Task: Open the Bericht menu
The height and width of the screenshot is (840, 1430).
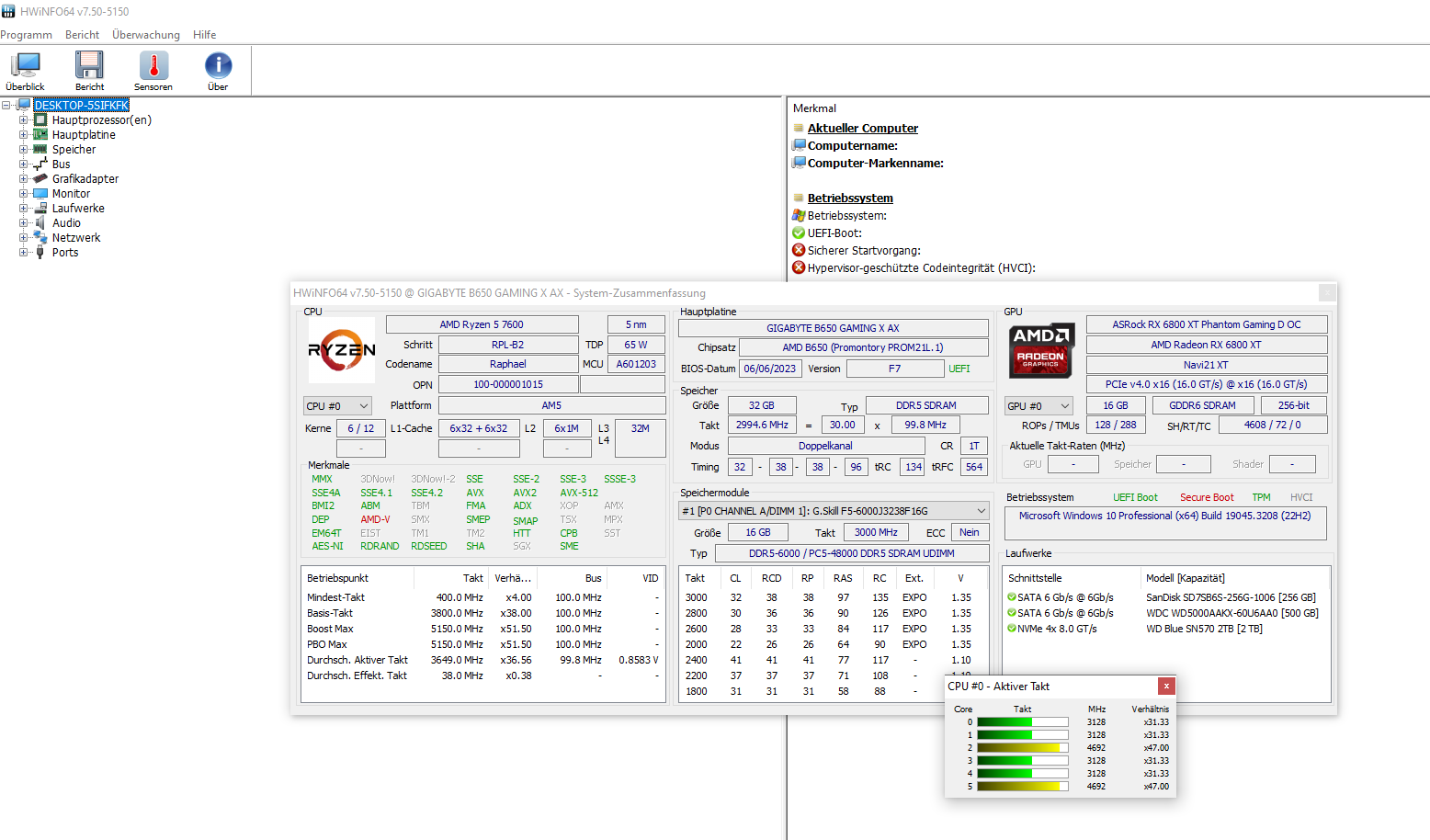Action: tap(82, 35)
